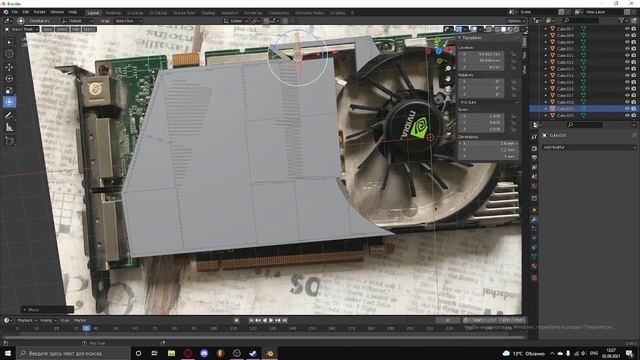Open the timeline Marker menu
This screenshot has height=360, width=640.
pyautogui.click(x=80, y=320)
